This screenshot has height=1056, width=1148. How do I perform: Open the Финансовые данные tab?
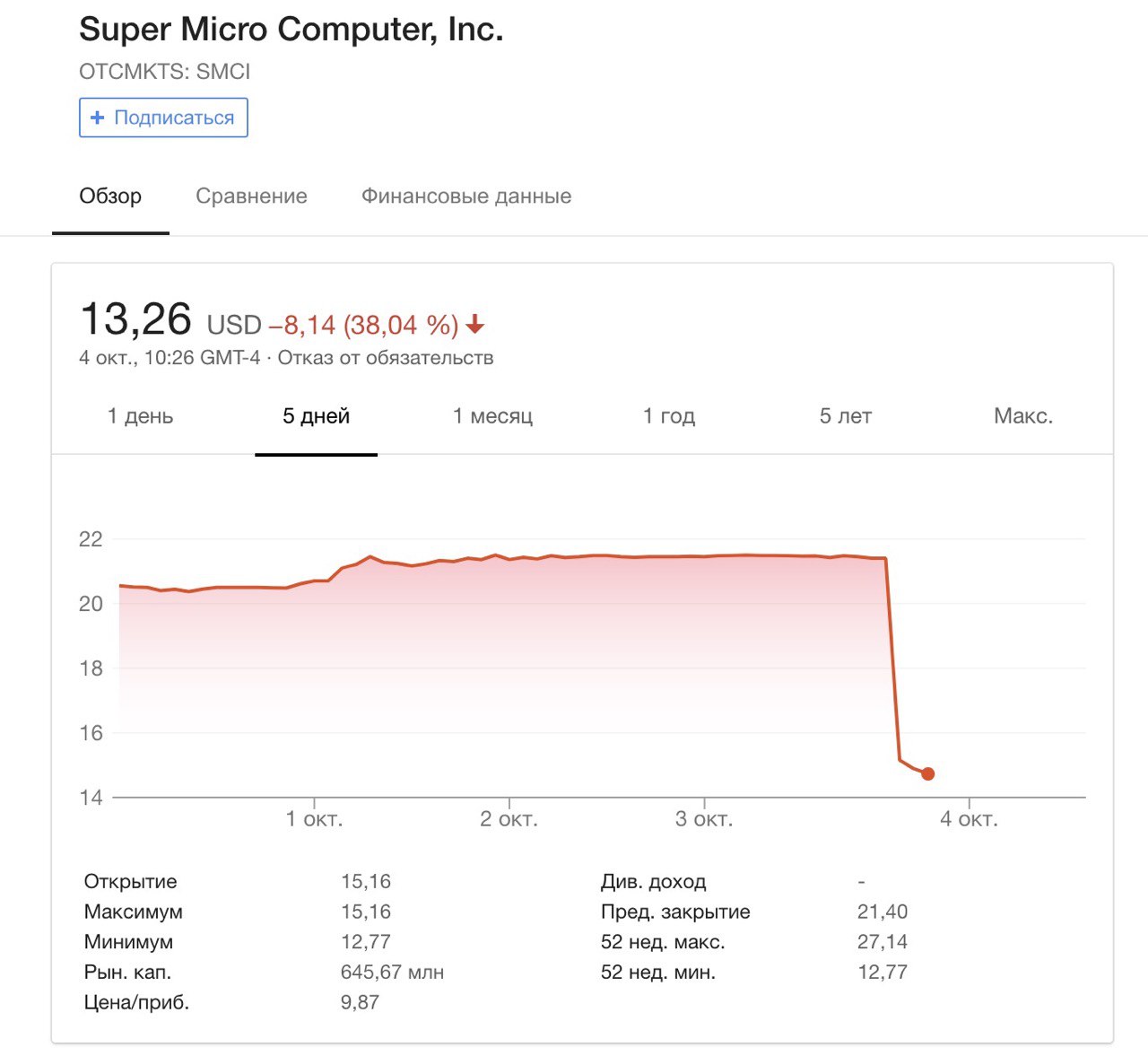coord(466,196)
